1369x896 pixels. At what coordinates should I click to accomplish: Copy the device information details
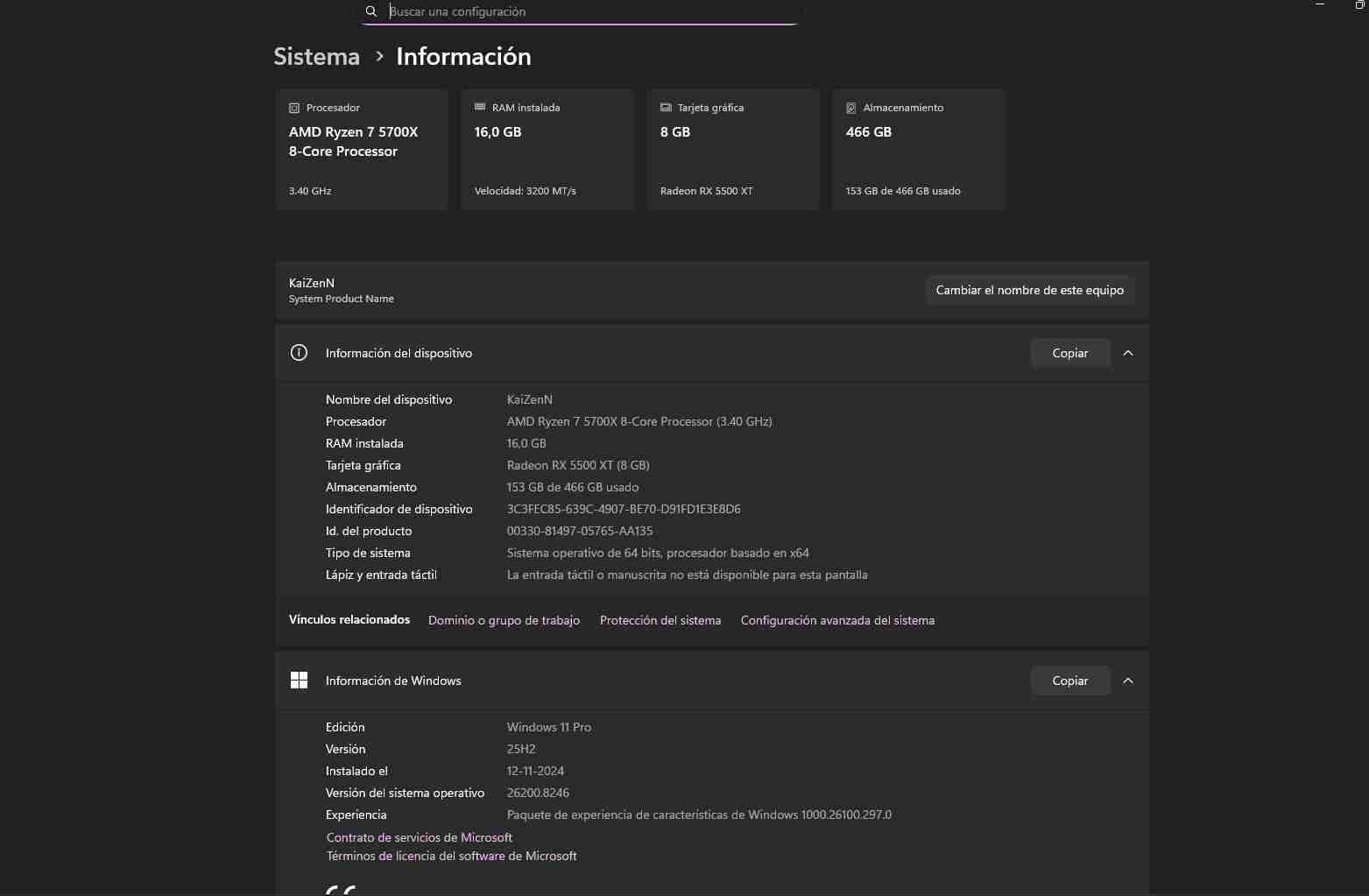tap(1069, 352)
